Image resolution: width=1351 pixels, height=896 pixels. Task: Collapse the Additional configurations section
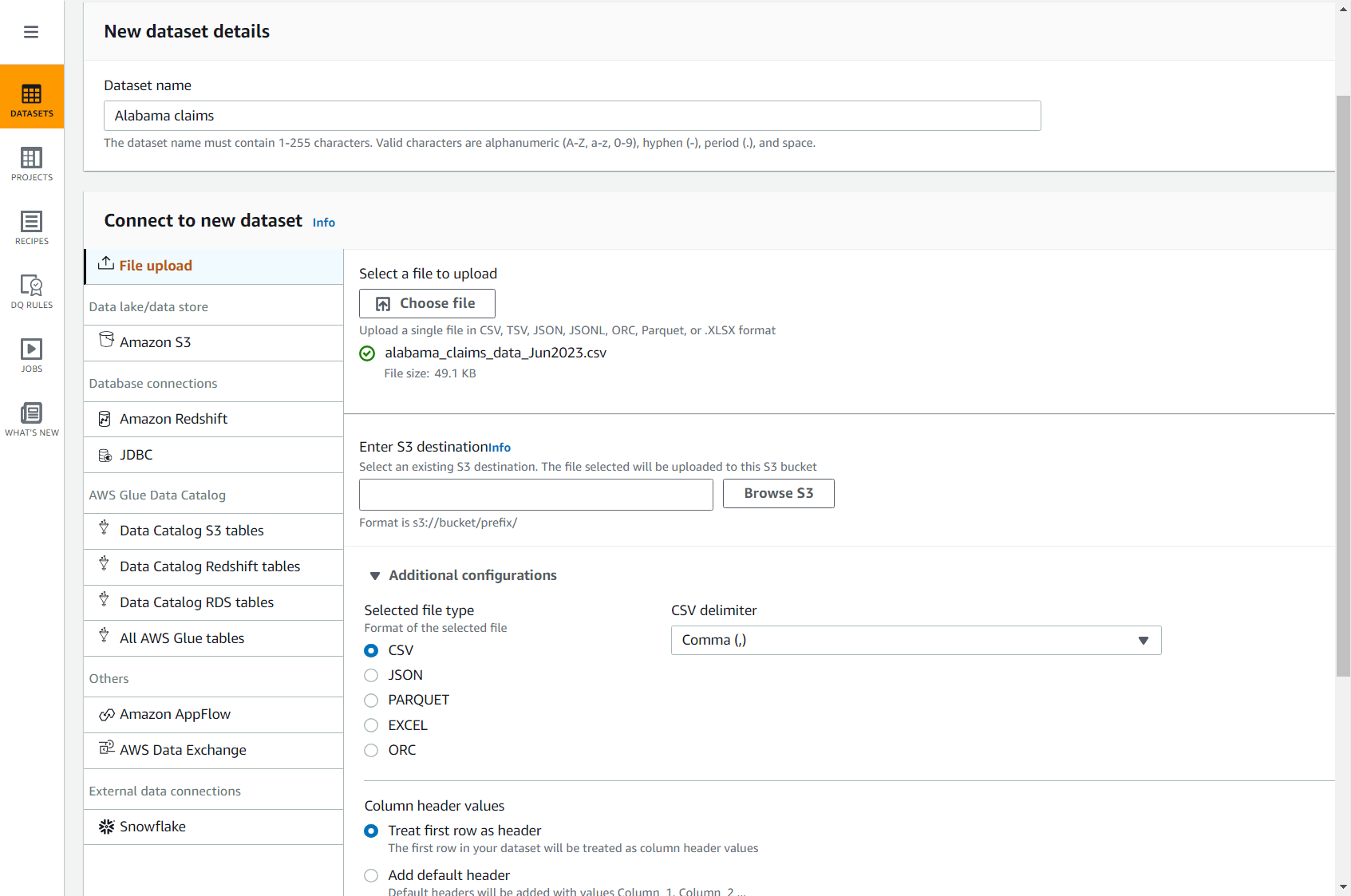click(x=375, y=575)
